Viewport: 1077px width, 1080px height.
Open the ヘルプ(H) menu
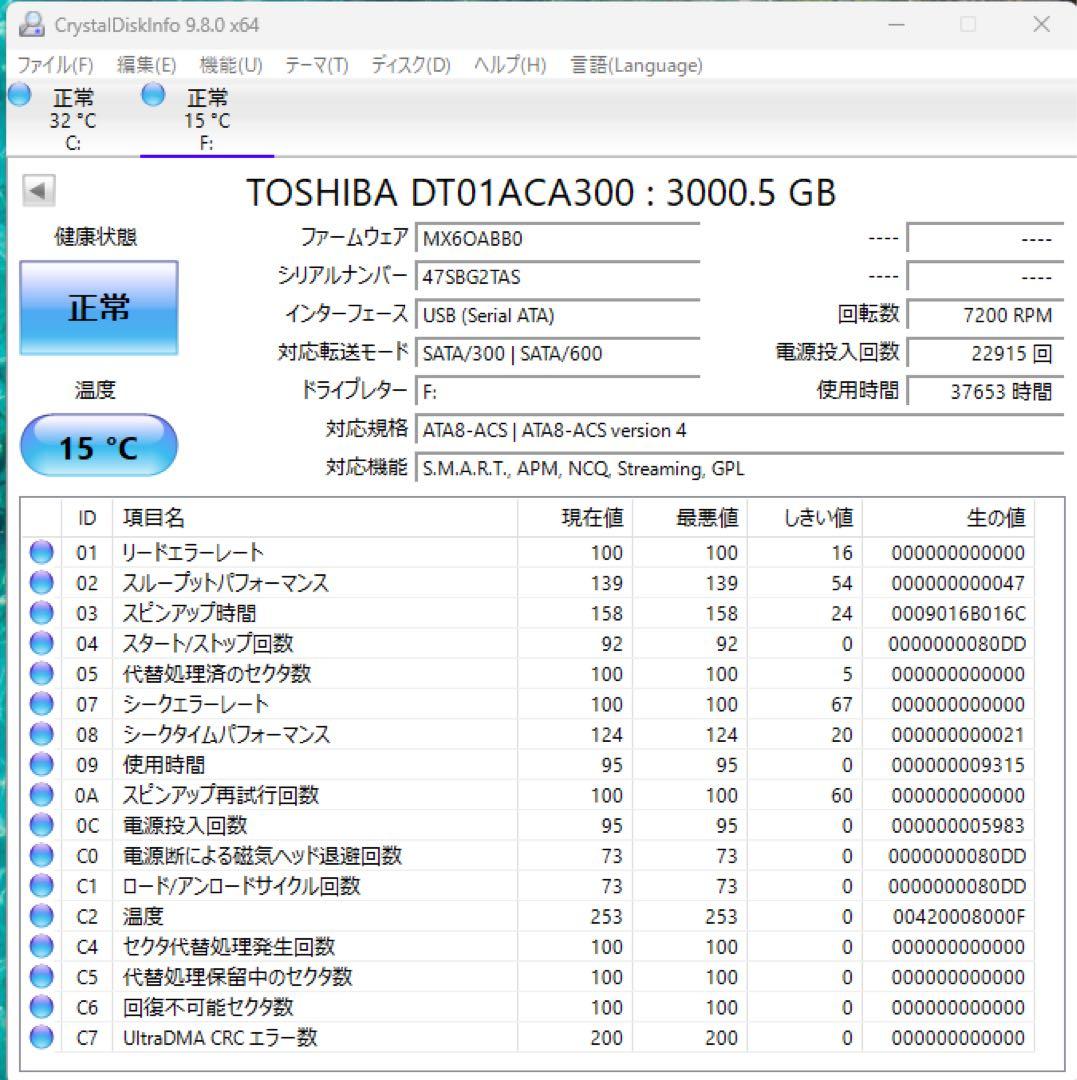510,65
